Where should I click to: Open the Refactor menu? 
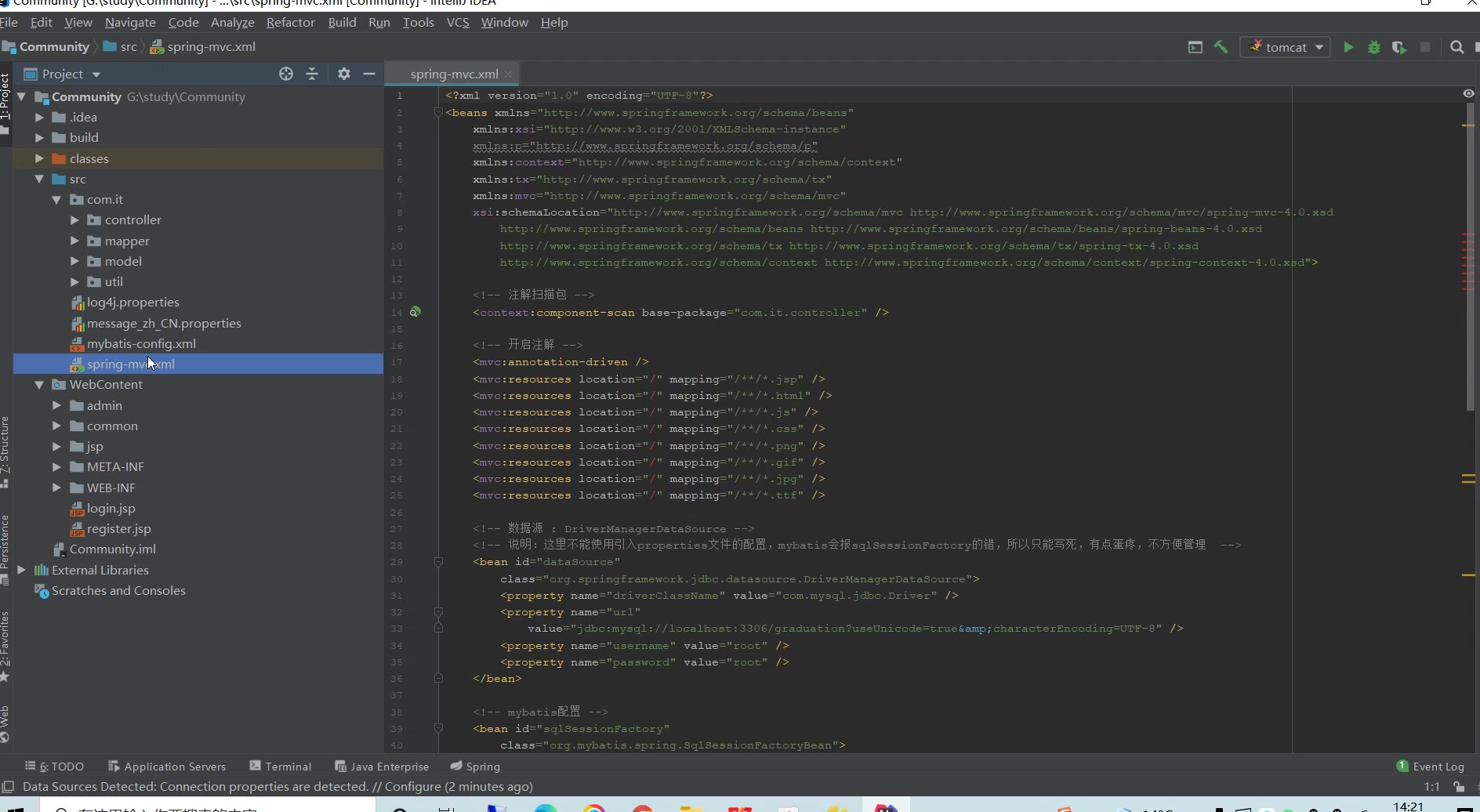[x=290, y=22]
